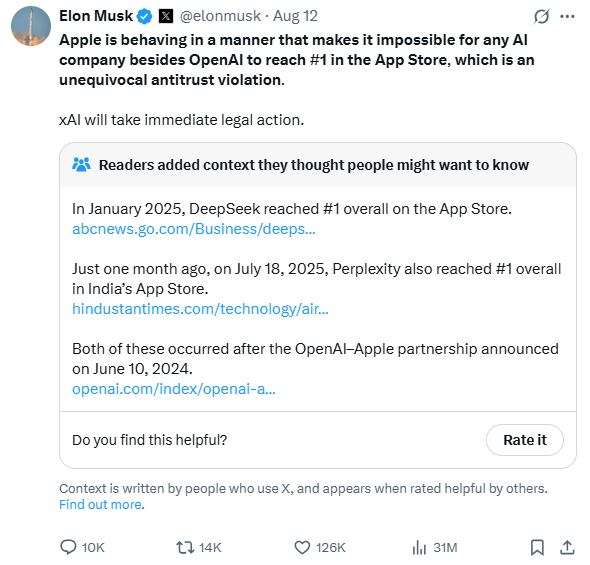
Task: Open the three-dot more options menu
Action: click(567, 17)
